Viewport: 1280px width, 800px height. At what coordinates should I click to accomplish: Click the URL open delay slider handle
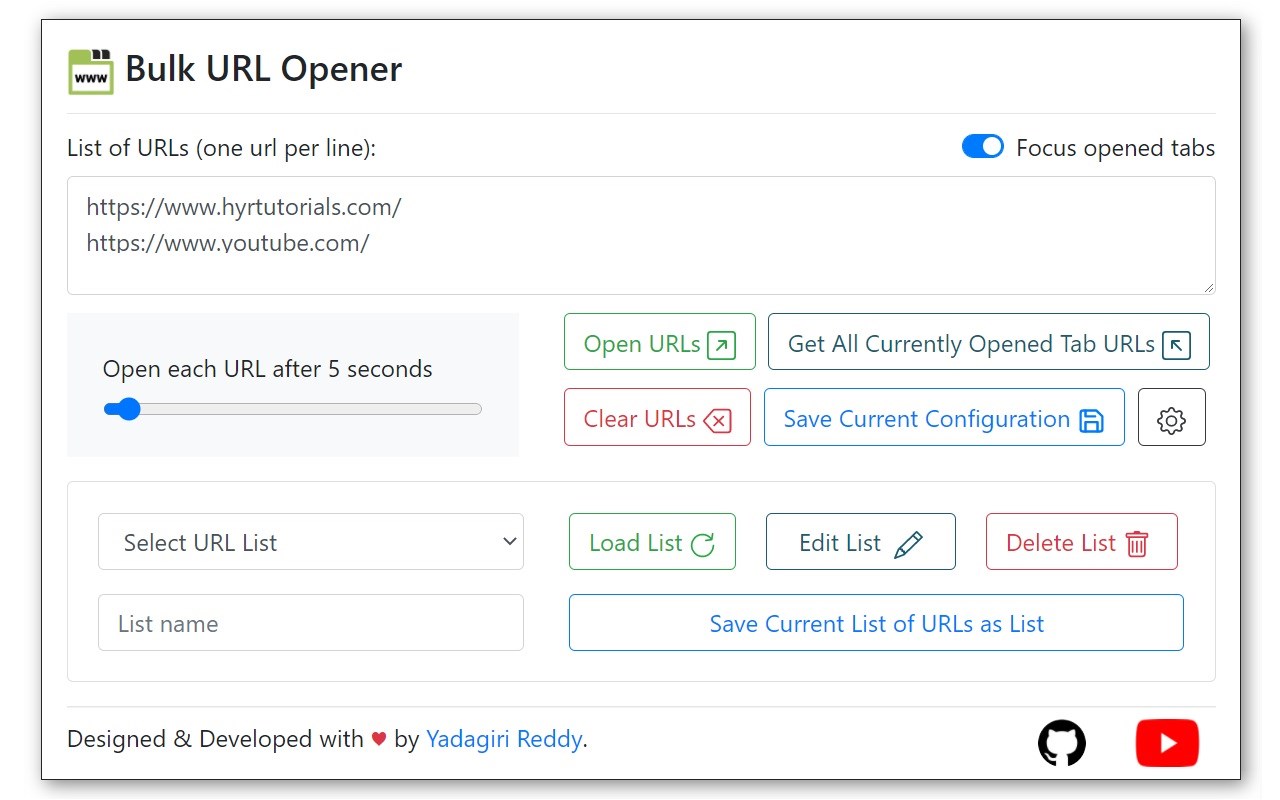127,409
